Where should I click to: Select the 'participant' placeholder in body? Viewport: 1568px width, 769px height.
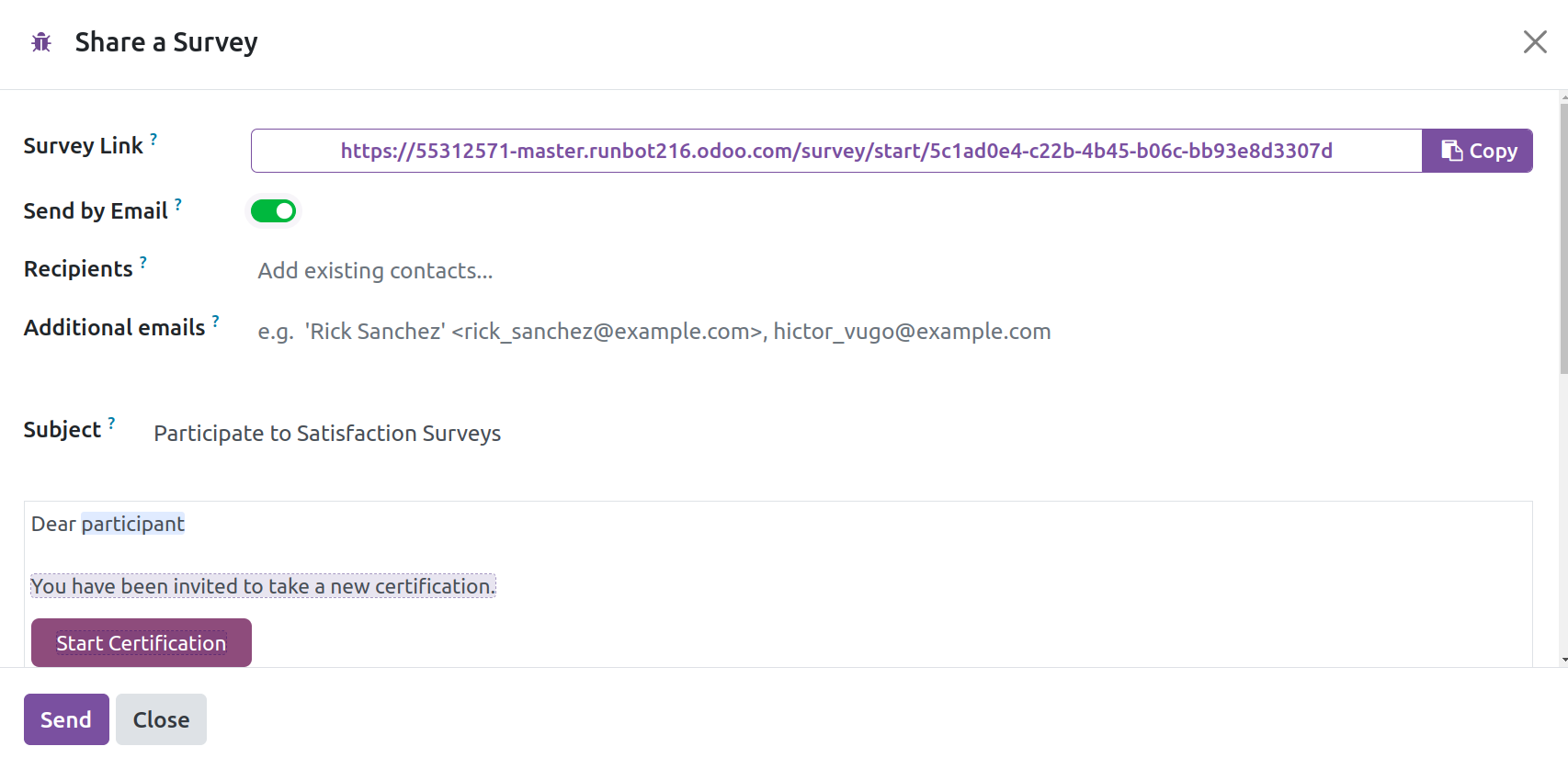(x=133, y=524)
